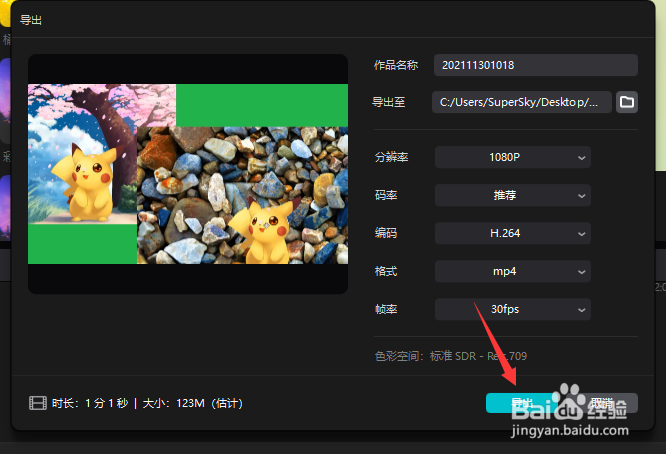Viewport: 666px width, 454px height.
Task: Click the 编码 label
Action: click(386, 233)
